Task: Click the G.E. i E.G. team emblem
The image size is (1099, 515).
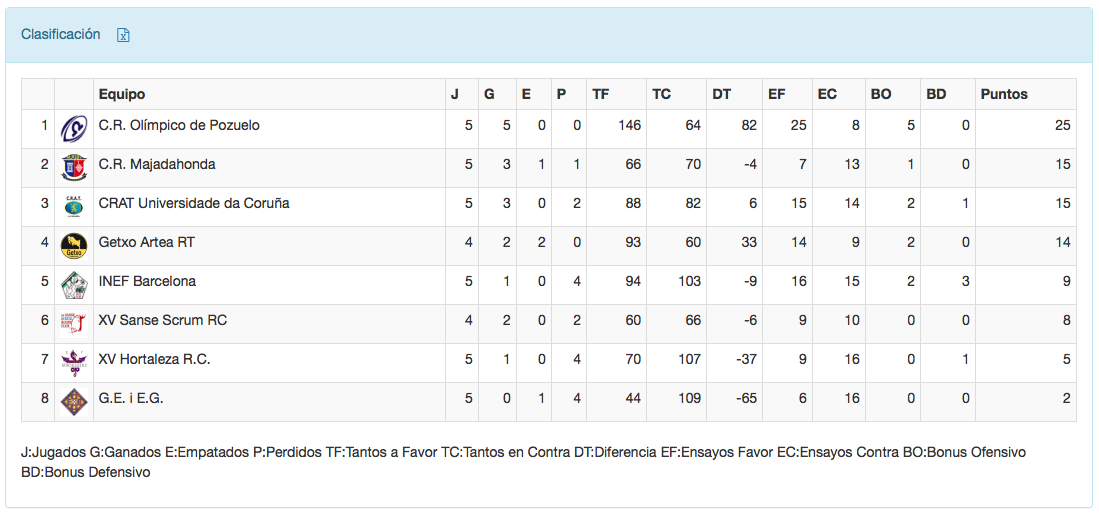Action: point(74,401)
